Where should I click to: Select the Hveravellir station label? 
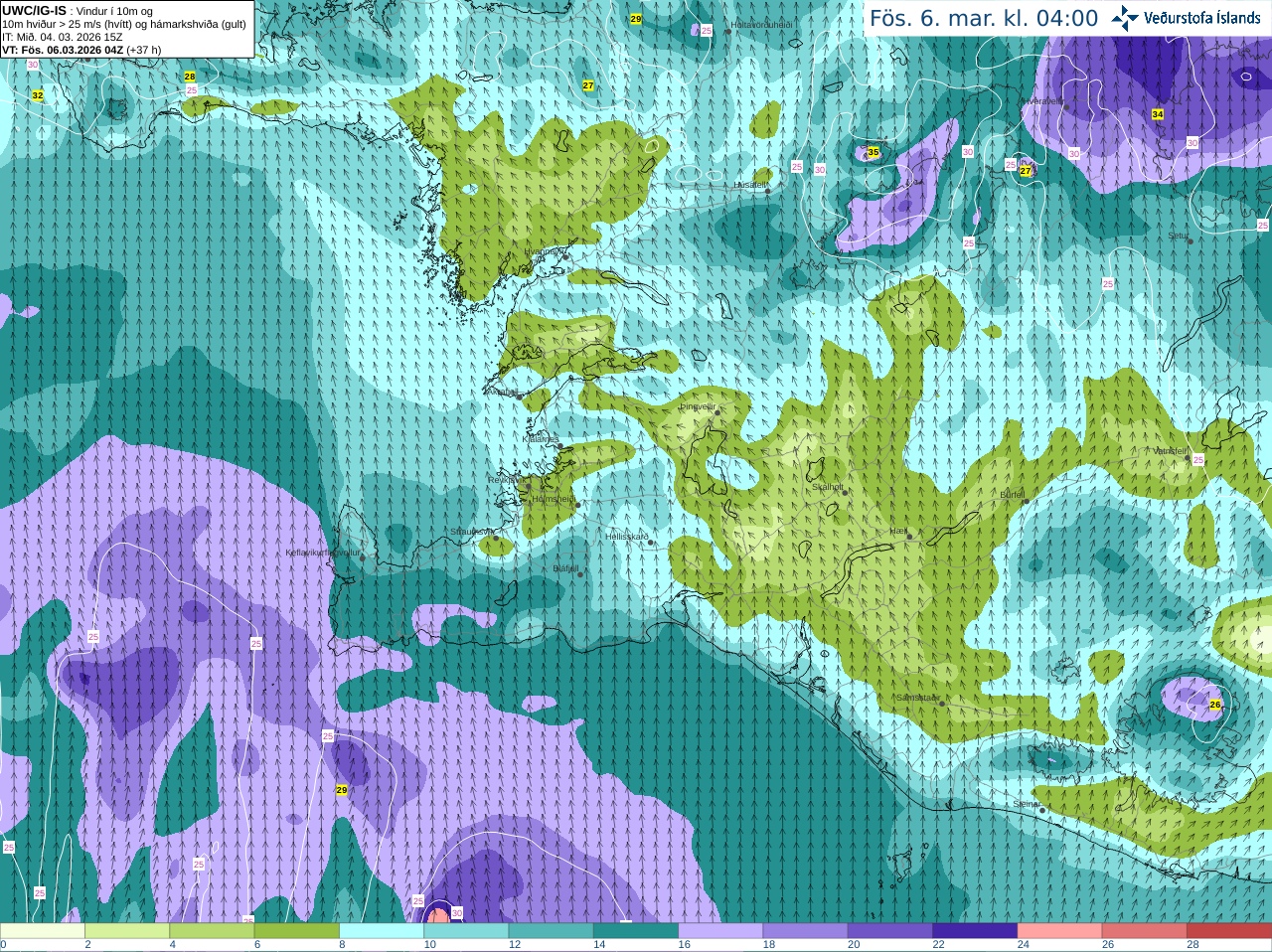coord(1043,101)
